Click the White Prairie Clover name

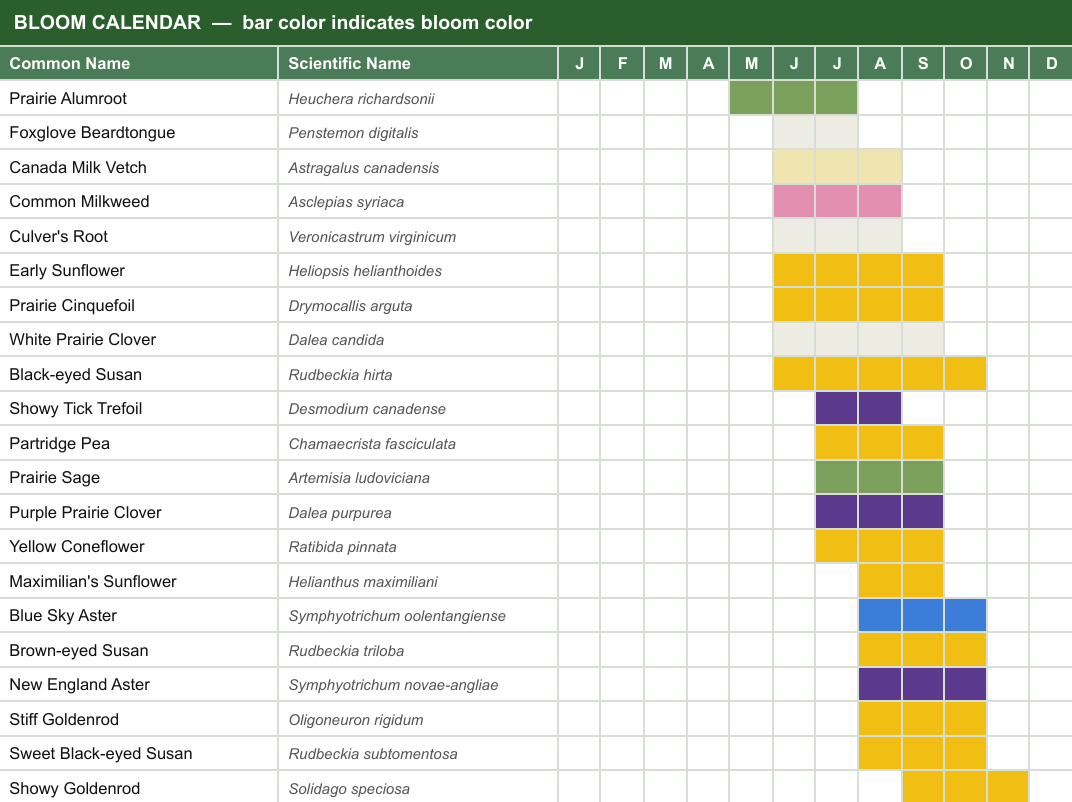(83, 340)
